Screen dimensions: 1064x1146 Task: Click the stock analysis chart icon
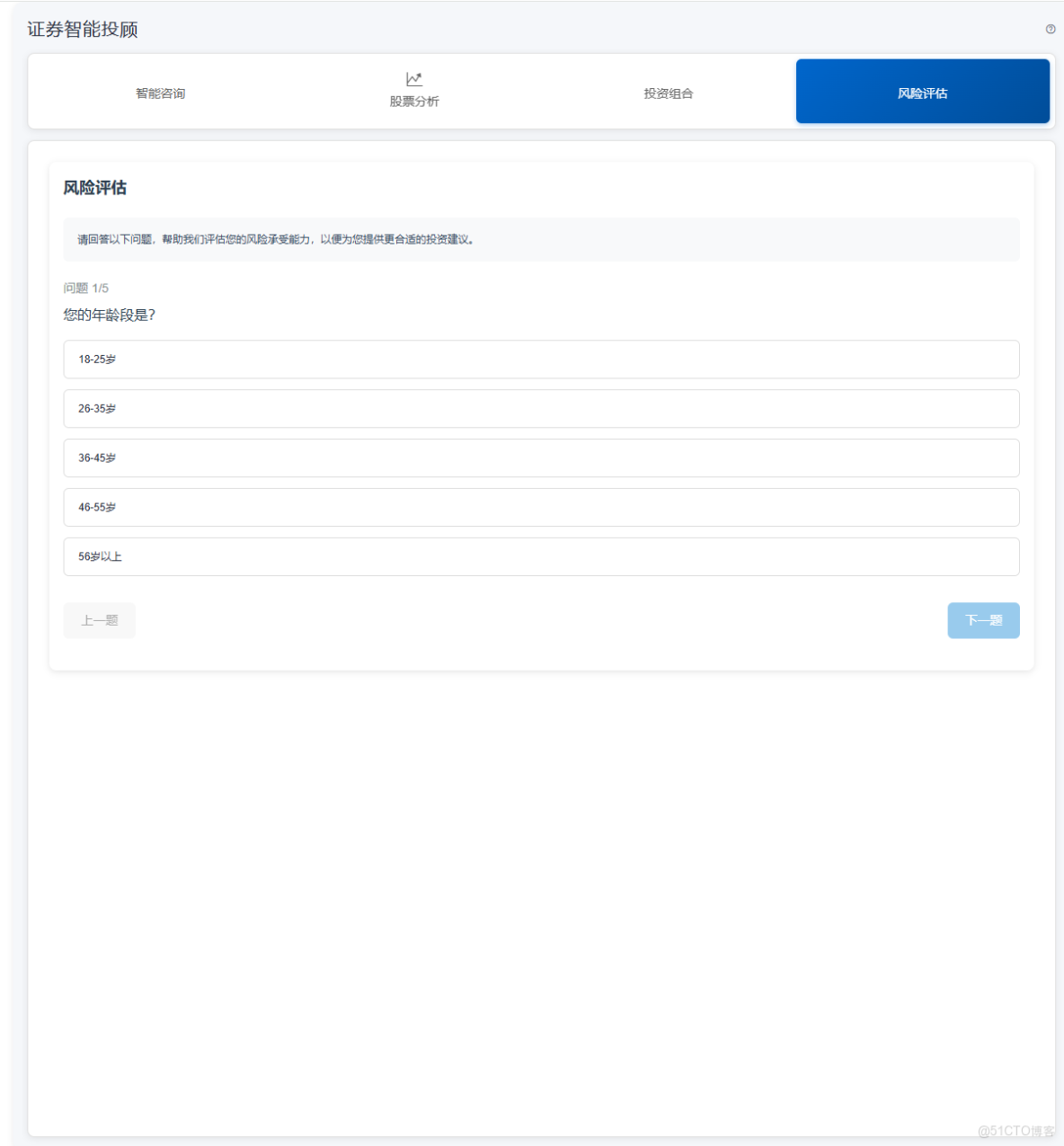[x=413, y=78]
